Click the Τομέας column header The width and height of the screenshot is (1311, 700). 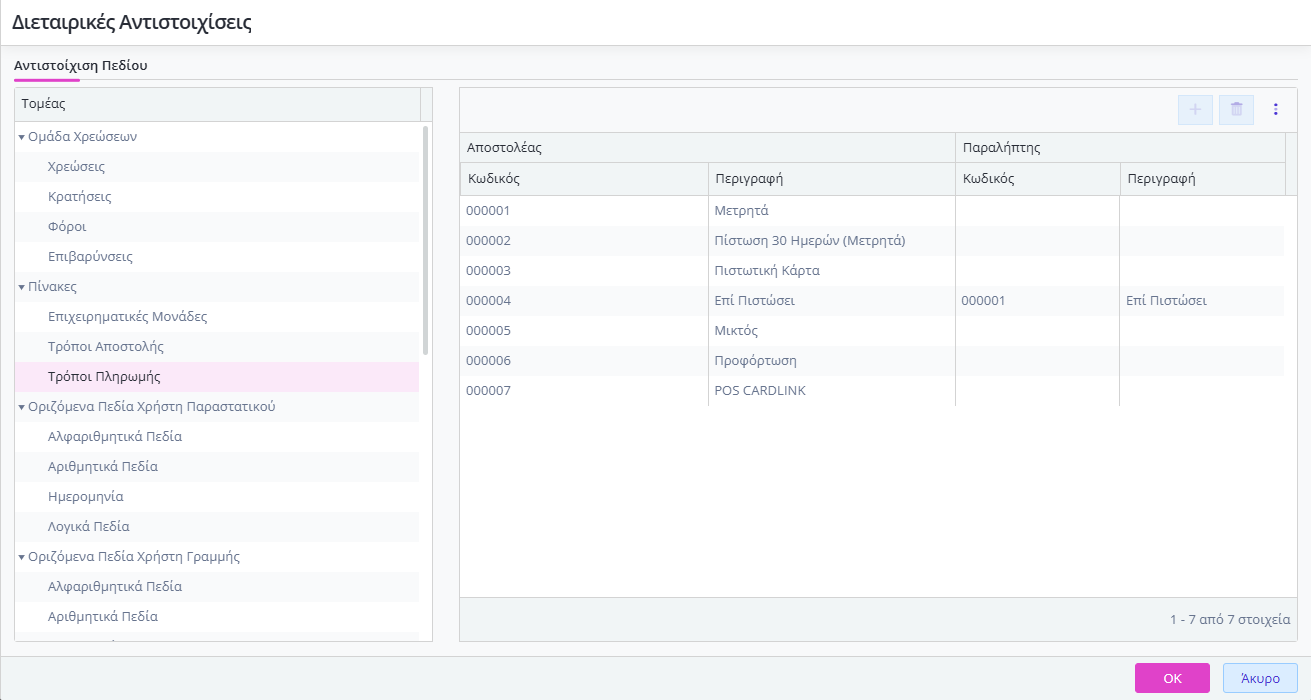coord(217,104)
